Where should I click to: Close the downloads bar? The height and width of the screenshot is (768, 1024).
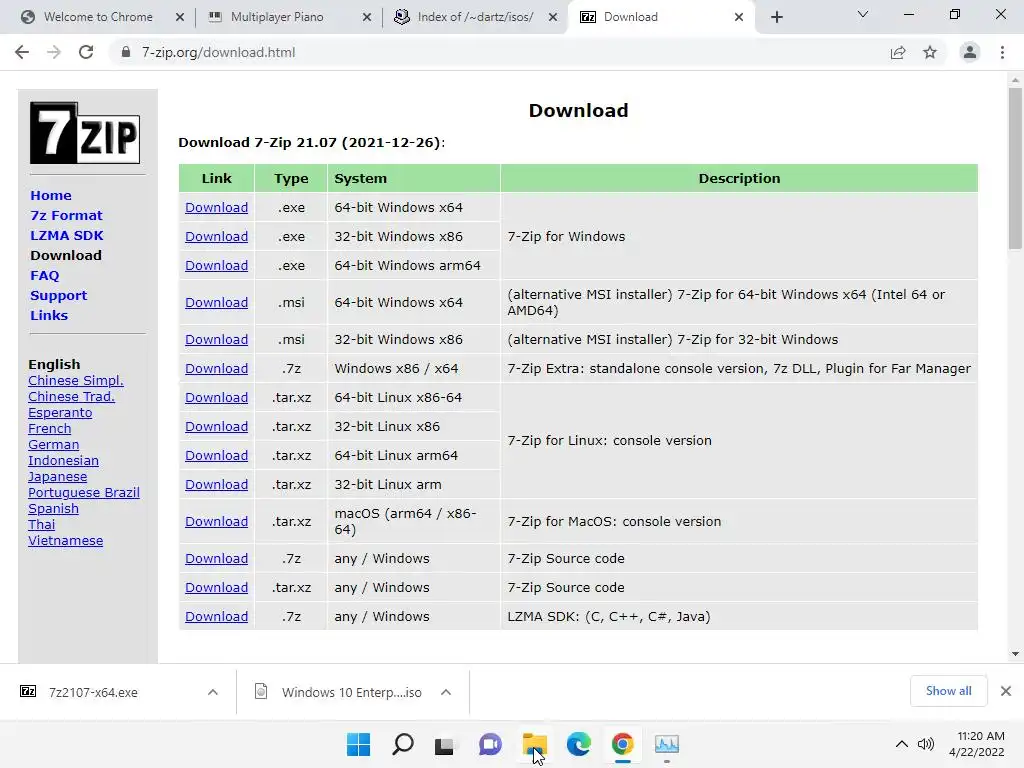(x=1006, y=691)
